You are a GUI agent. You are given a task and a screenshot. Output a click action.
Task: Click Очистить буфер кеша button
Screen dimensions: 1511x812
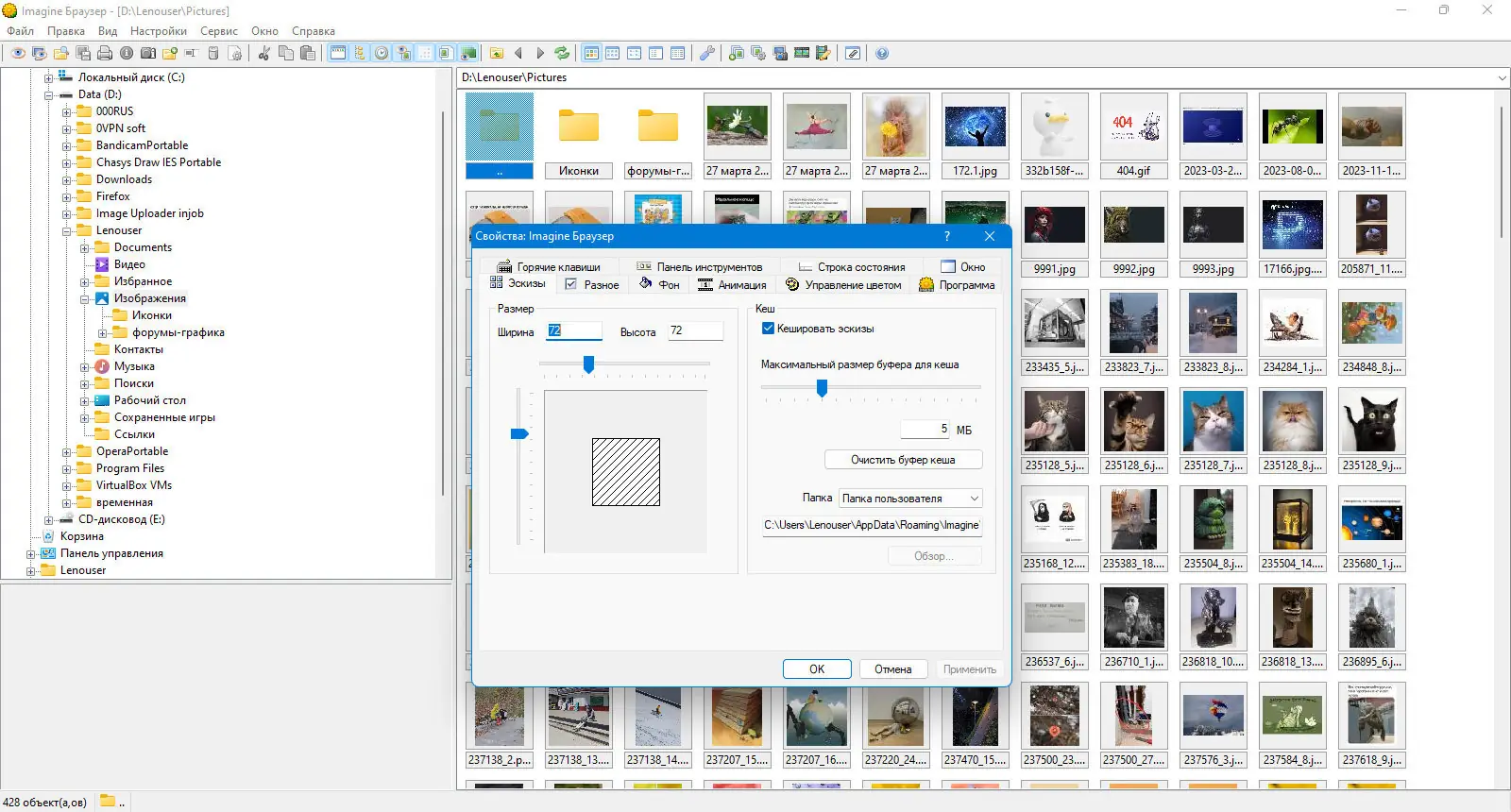[x=904, y=460]
